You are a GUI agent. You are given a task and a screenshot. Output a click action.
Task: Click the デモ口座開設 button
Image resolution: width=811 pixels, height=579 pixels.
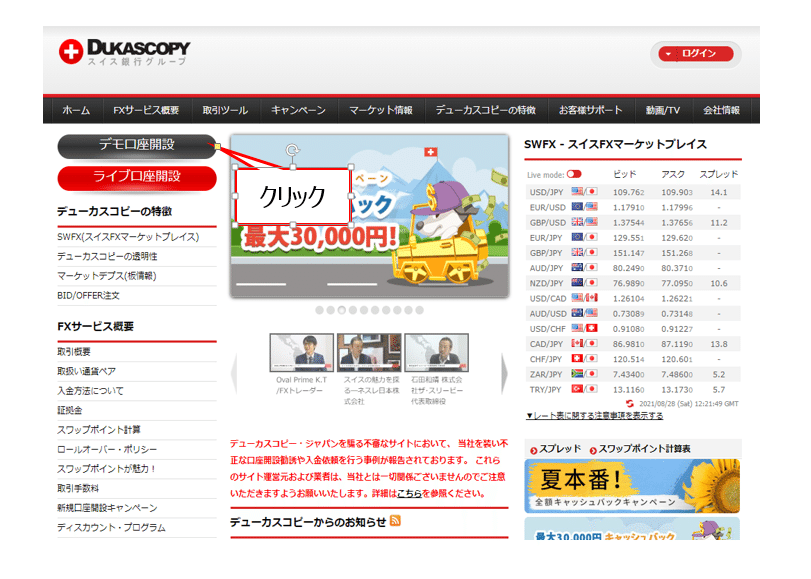tap(137, 145)
